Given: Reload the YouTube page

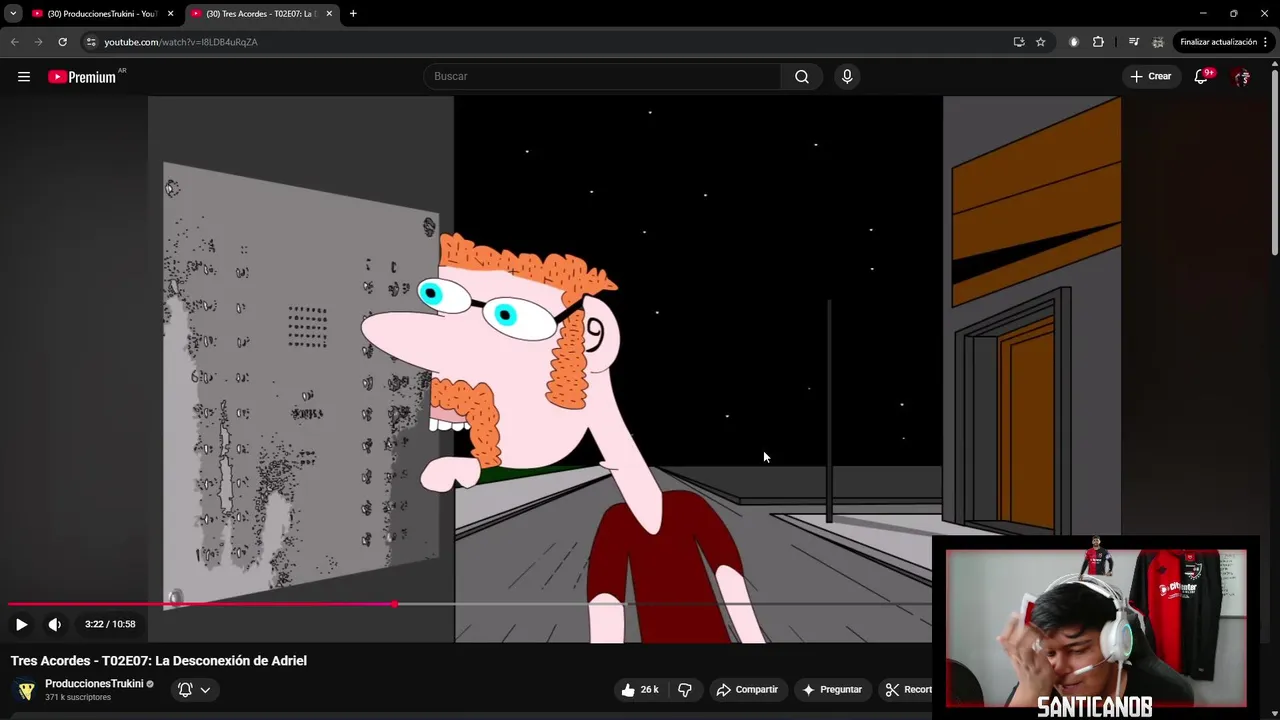Looking at the screenshot, I should point(62,42).
